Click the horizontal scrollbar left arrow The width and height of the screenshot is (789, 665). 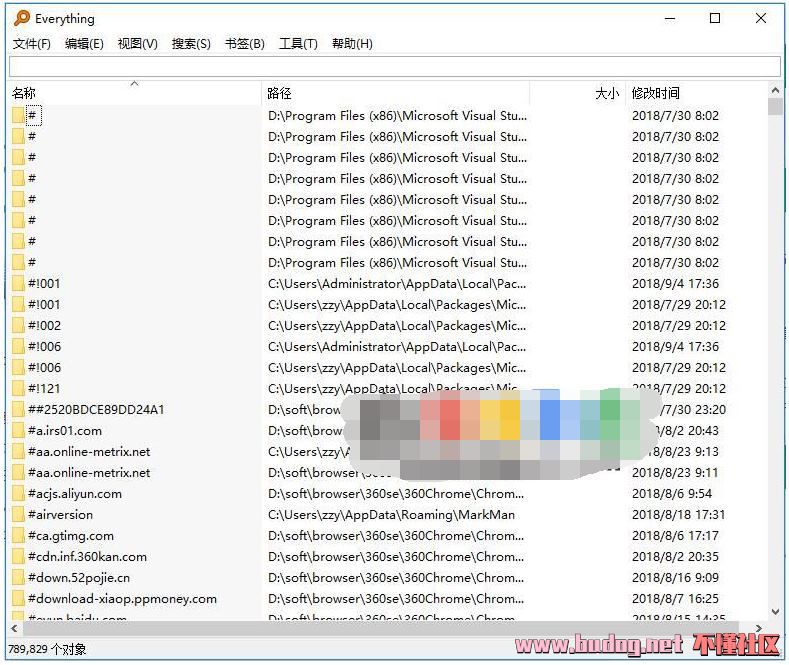click(x=14, y=628)
